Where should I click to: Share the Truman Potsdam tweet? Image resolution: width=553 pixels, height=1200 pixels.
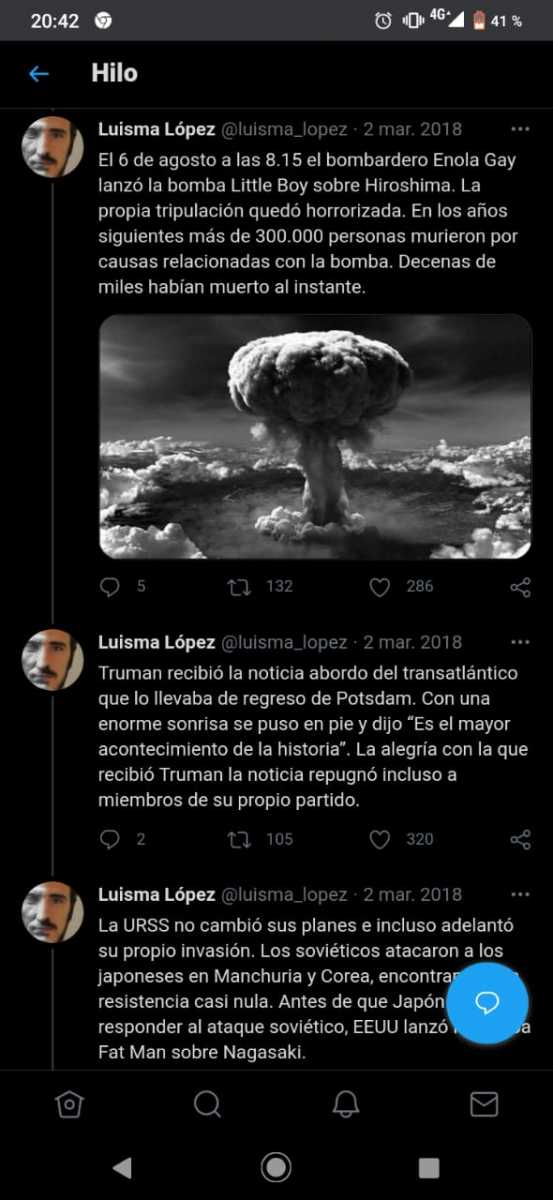520,840
